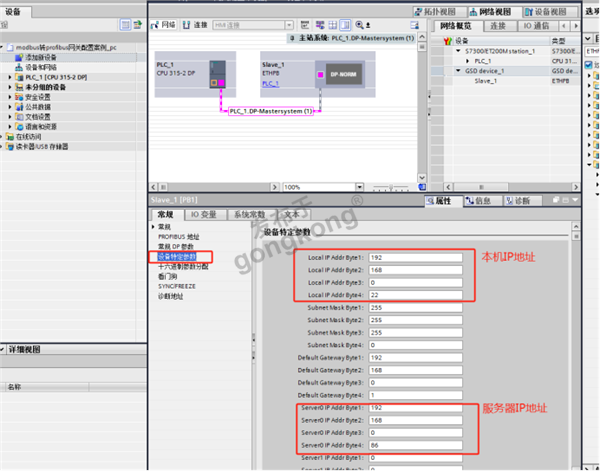Viewport: 600px width, 471px height.
Task: Click the Network (网络) toolbar button
Action: coord(163,25)
